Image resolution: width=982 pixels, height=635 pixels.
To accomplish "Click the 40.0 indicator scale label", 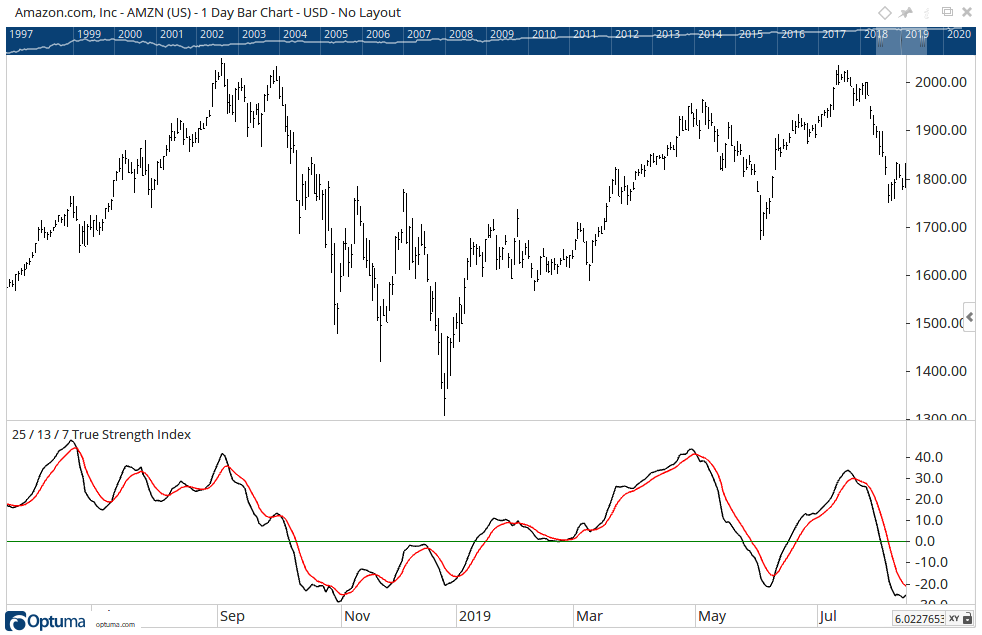I will click(x=929, y=457).
